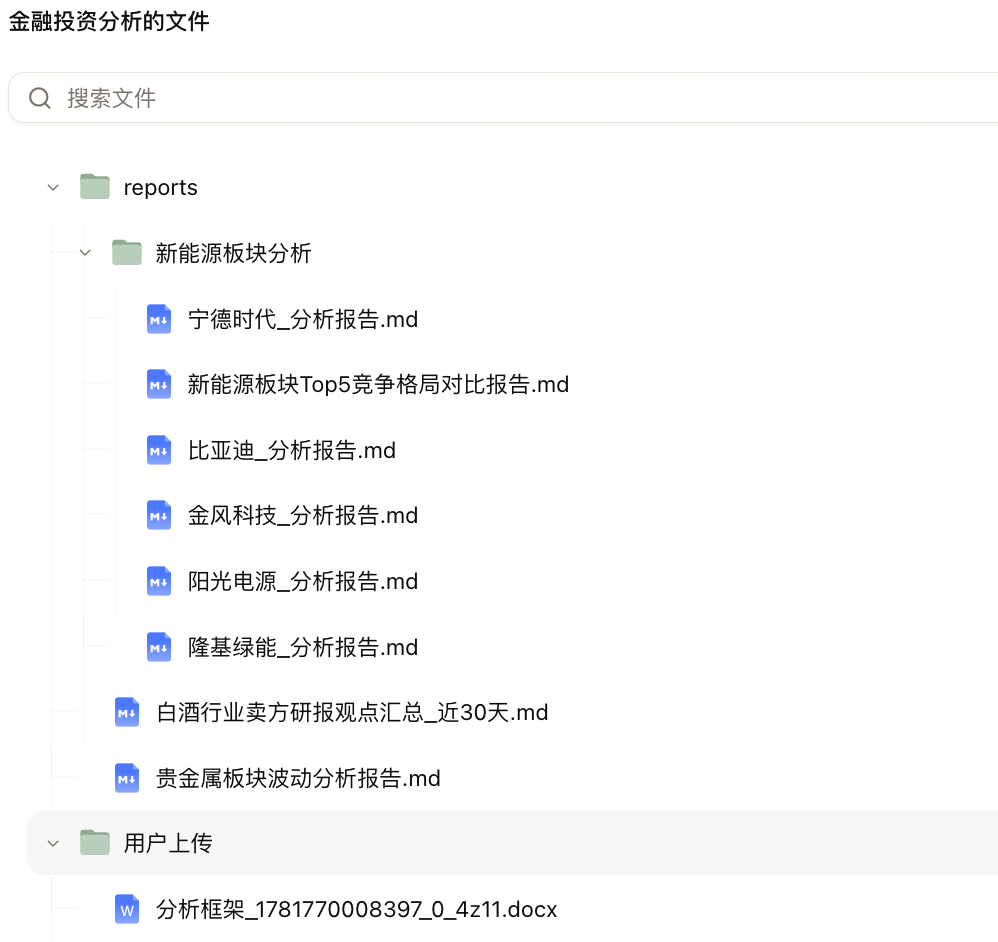This screenshot has width=998, height=942.
Task: Open 新能源板块Top5竞争格局对比报告.md
Action: point(378,384)
